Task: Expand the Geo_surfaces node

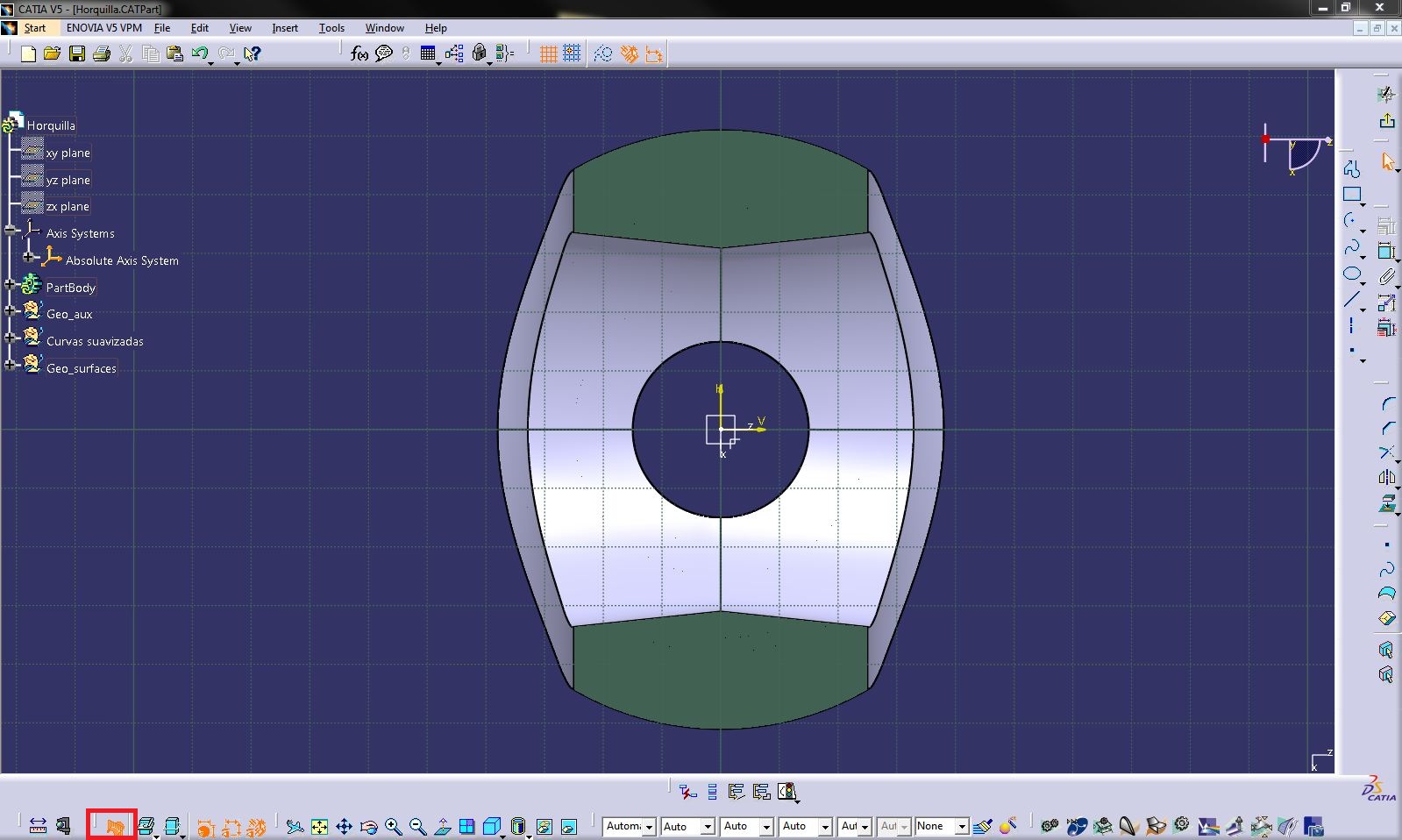Action: click(10, 365)
